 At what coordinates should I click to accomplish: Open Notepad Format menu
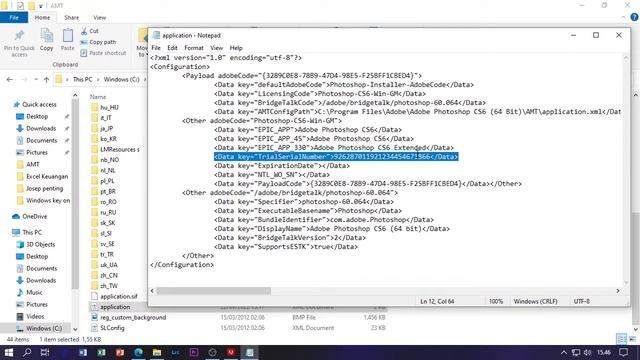[194, 48]
